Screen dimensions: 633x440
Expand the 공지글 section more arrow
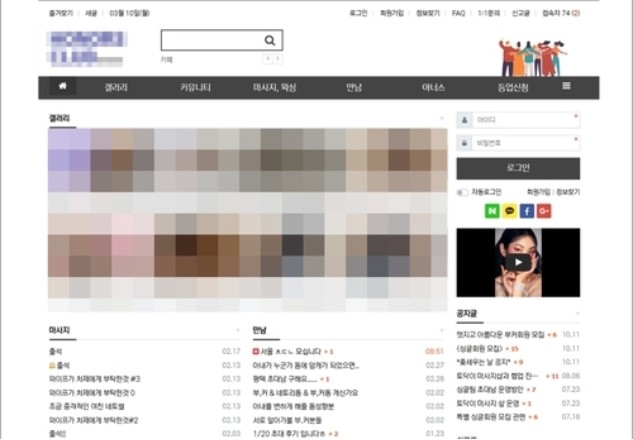[577, 313]
